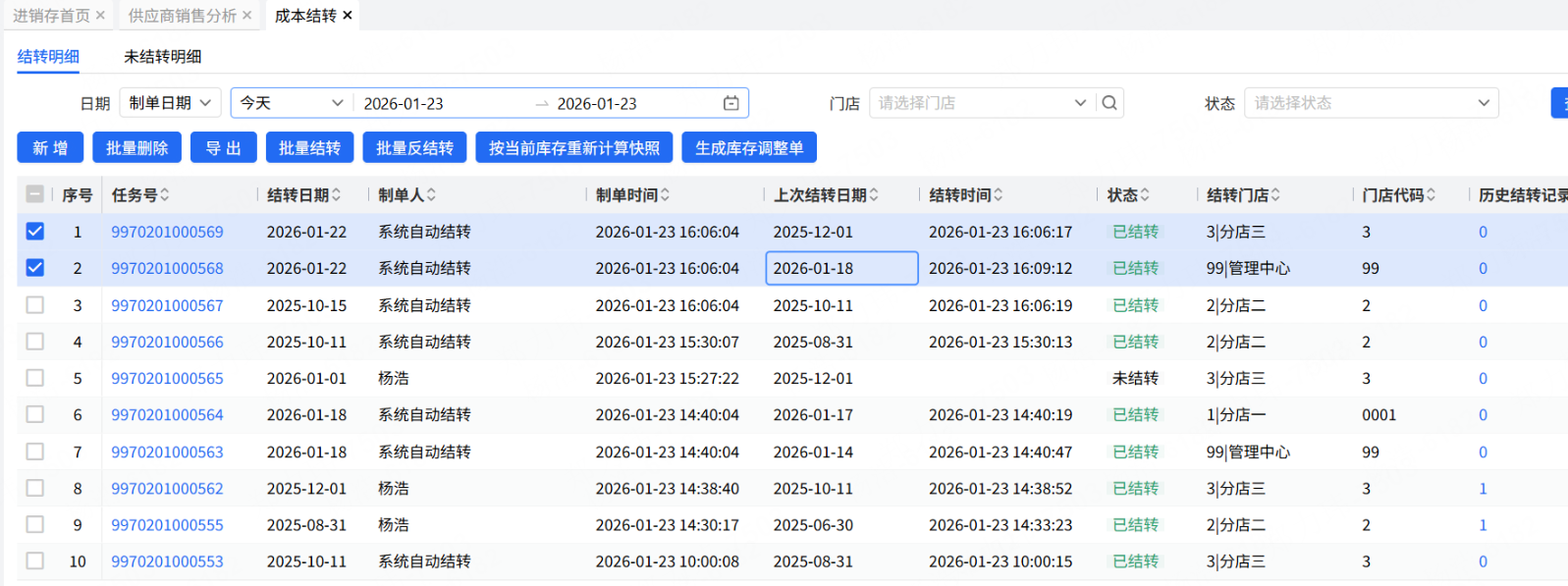Click store code cell 0001
Viewport: 1568px width, 586px height.
[1379, 414]
